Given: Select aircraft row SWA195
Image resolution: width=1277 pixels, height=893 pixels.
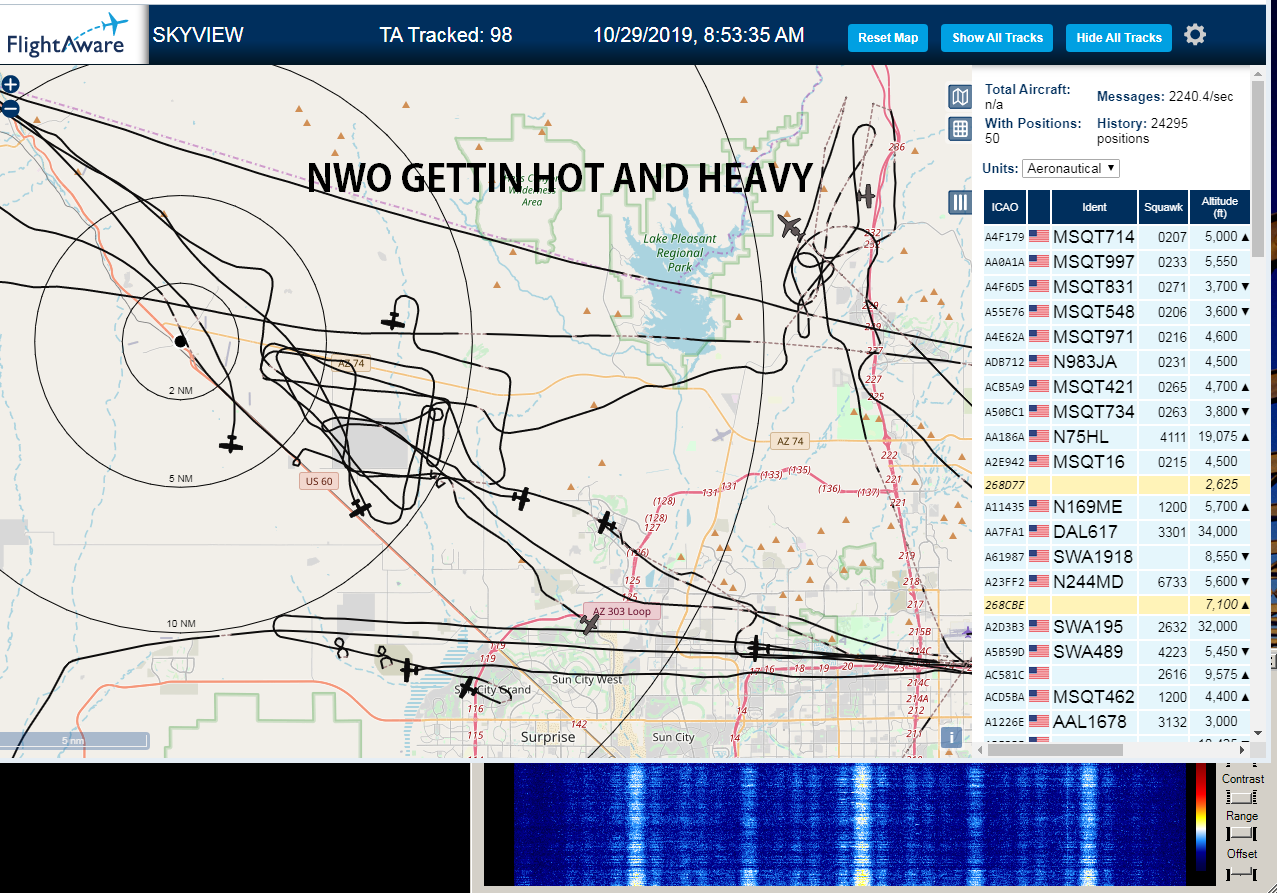Looking at the screenshot, I should click(1117, 627).
